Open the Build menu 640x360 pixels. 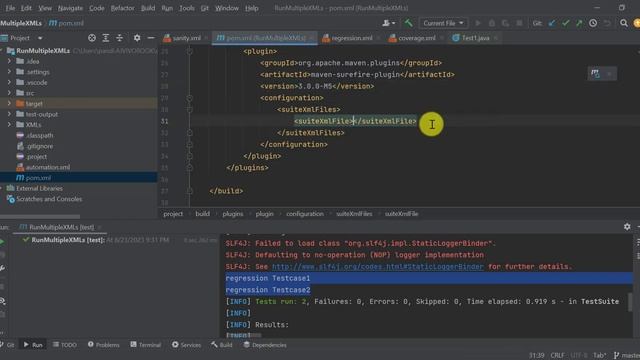148,8
